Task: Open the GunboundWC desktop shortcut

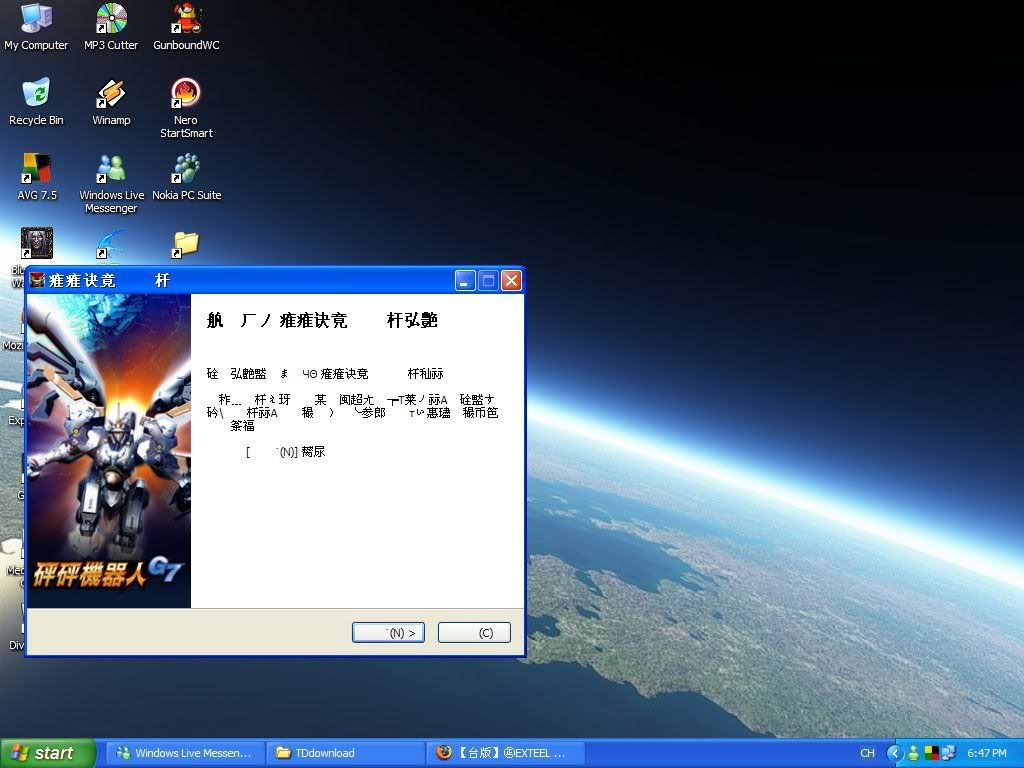Action: coord(186,20)
